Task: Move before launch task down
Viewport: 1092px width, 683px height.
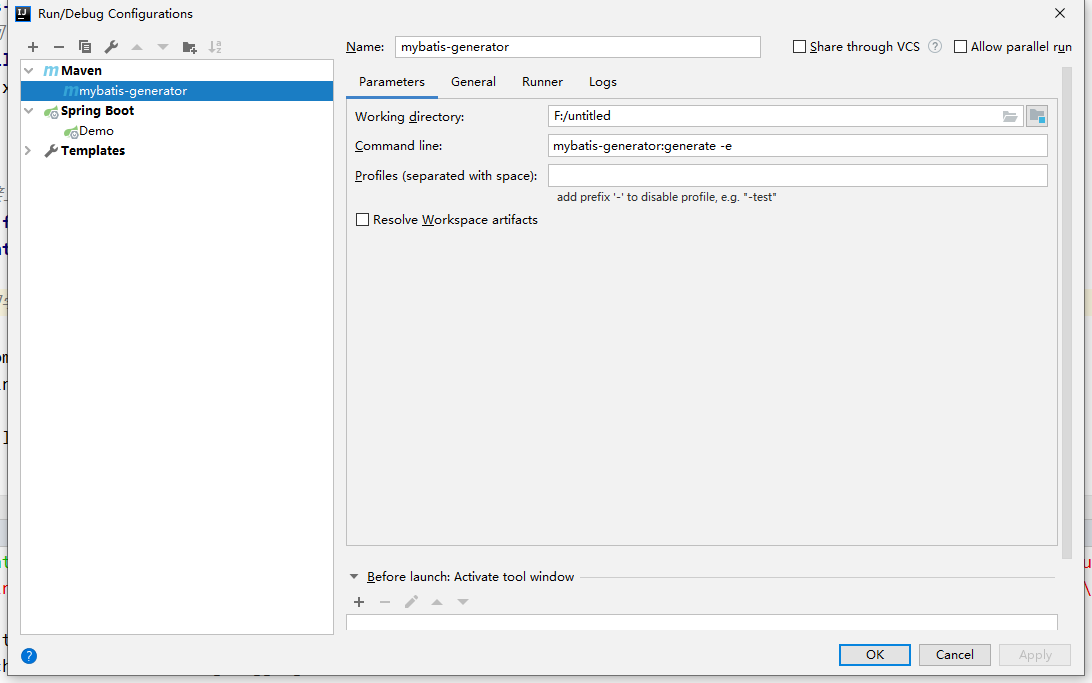Action: (463, 602)
